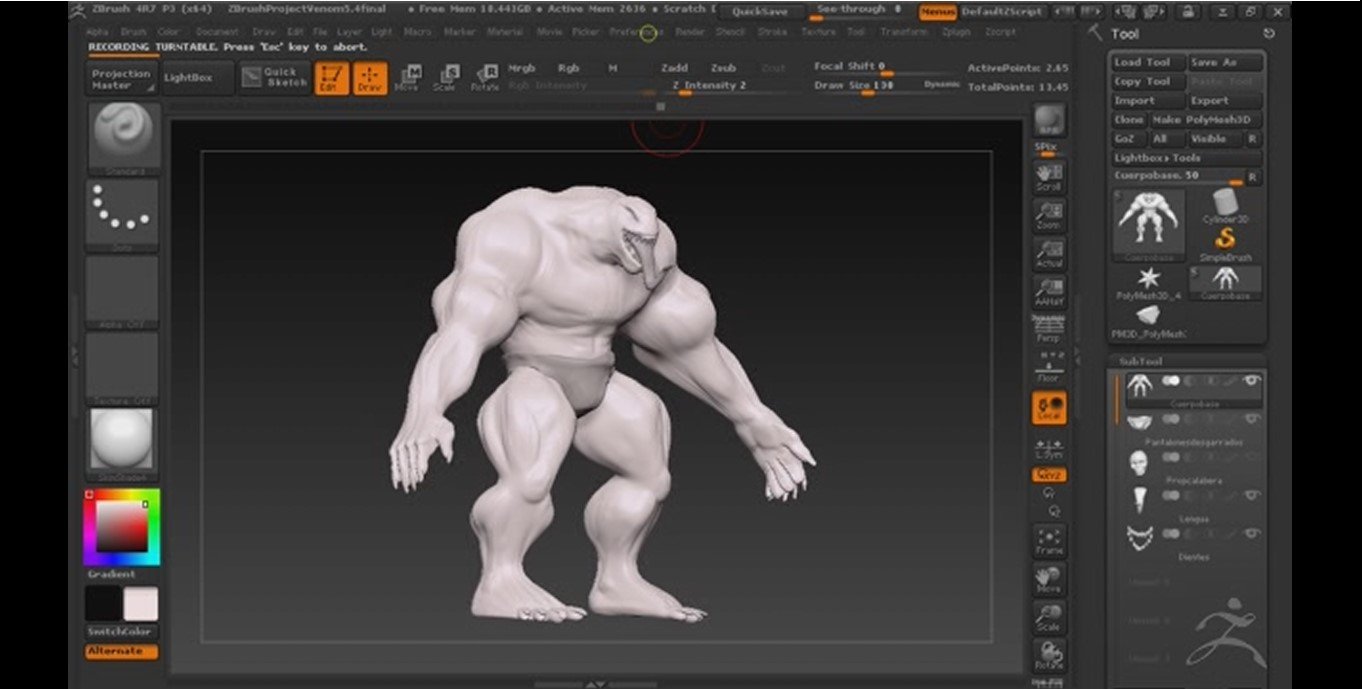Click the Frame mesh icon
This screenshot has width=1362, height=689.
click(1049, 541)
